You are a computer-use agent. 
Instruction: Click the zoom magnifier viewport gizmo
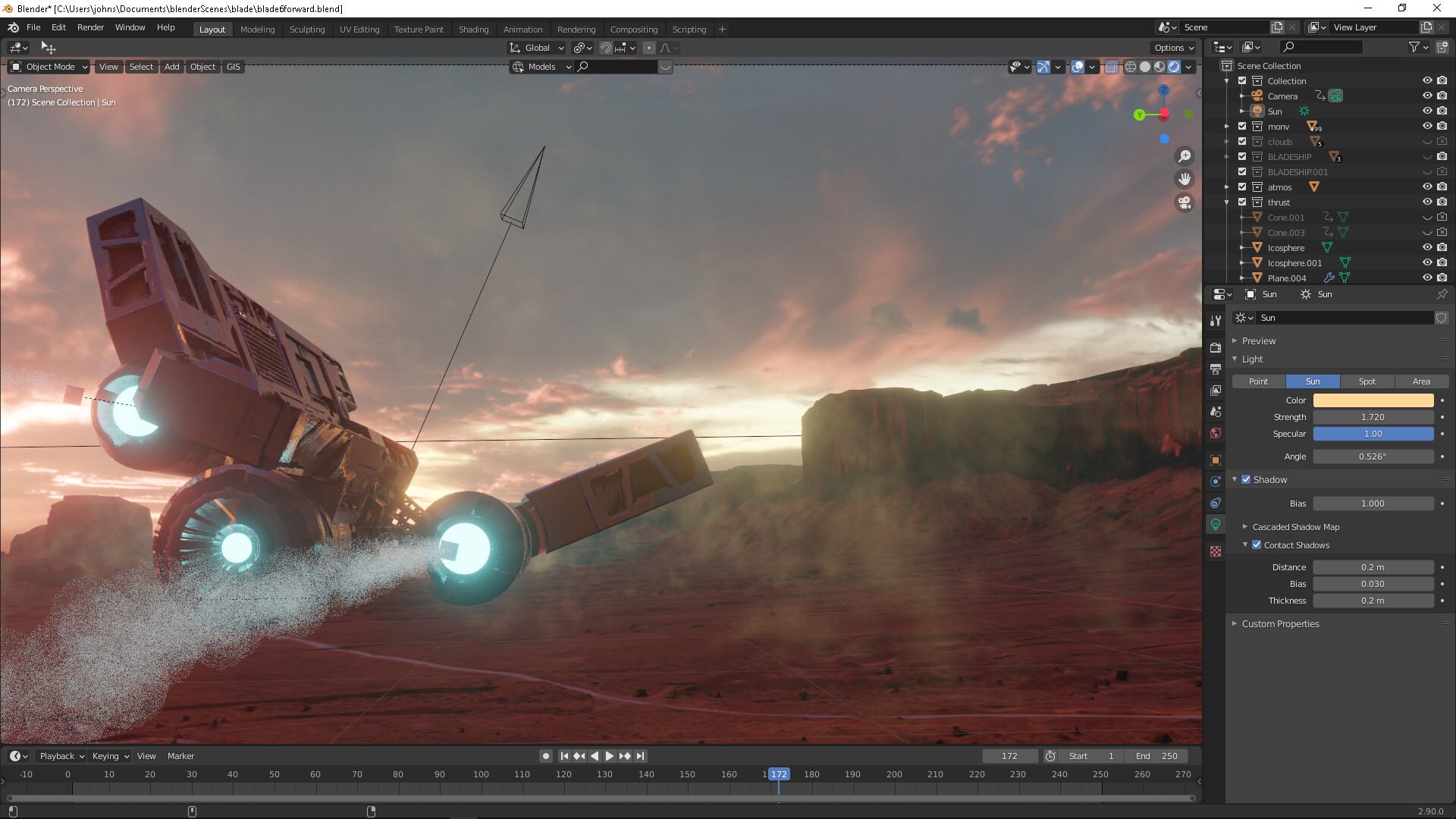point(1184,156)
